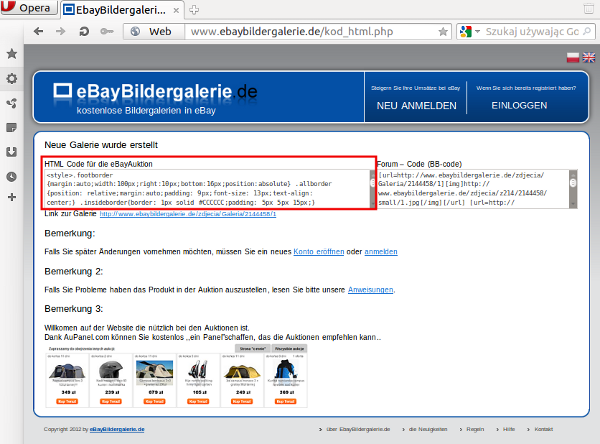
Task: Click the 'Forum – Code (BB-code)' label
Action: pos(419,164)
